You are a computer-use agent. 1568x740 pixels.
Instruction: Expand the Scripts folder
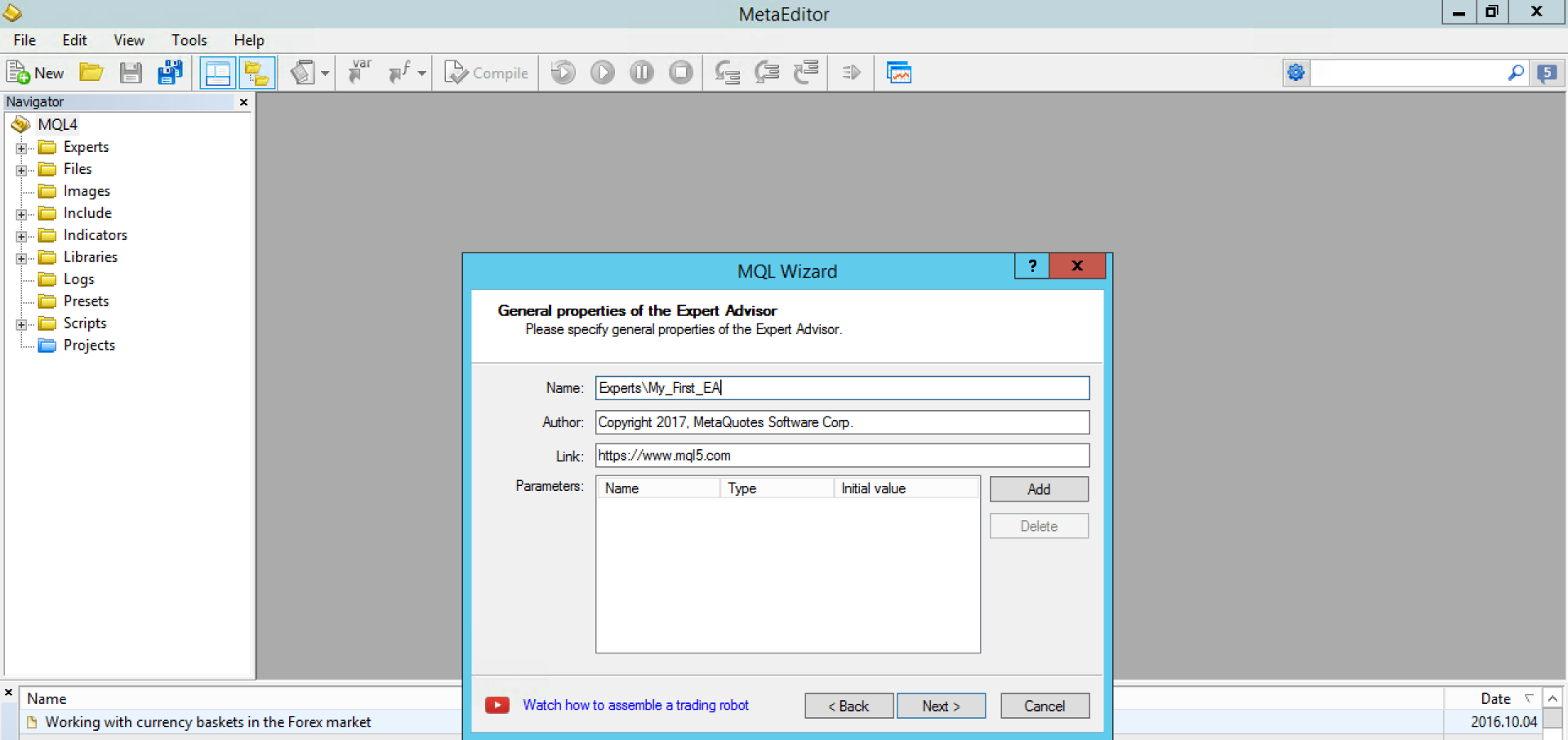(21, 324)
